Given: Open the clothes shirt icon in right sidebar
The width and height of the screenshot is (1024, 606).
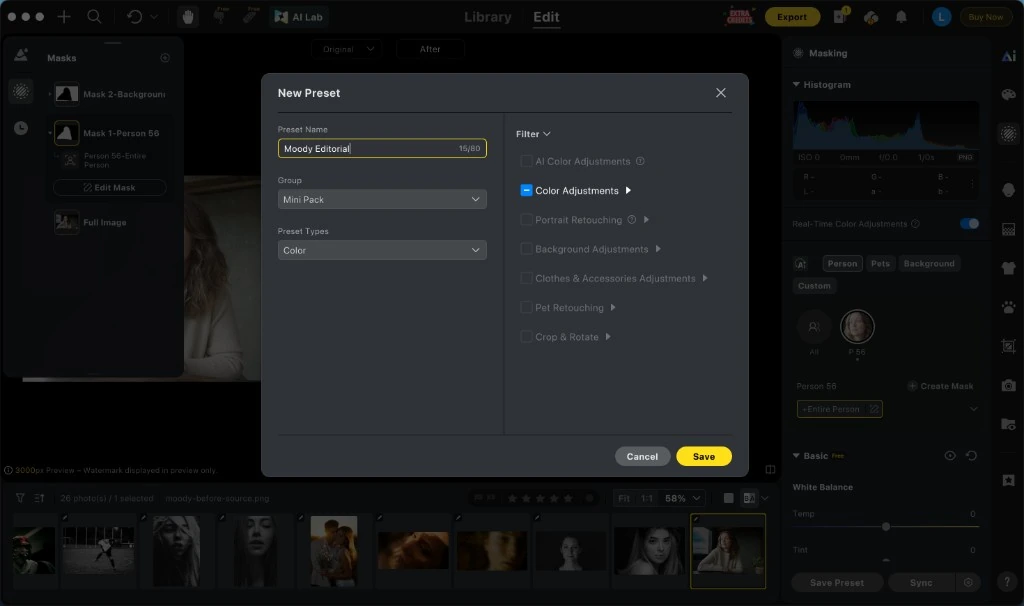Looking at the screenshot, I should pos(1008,268).
